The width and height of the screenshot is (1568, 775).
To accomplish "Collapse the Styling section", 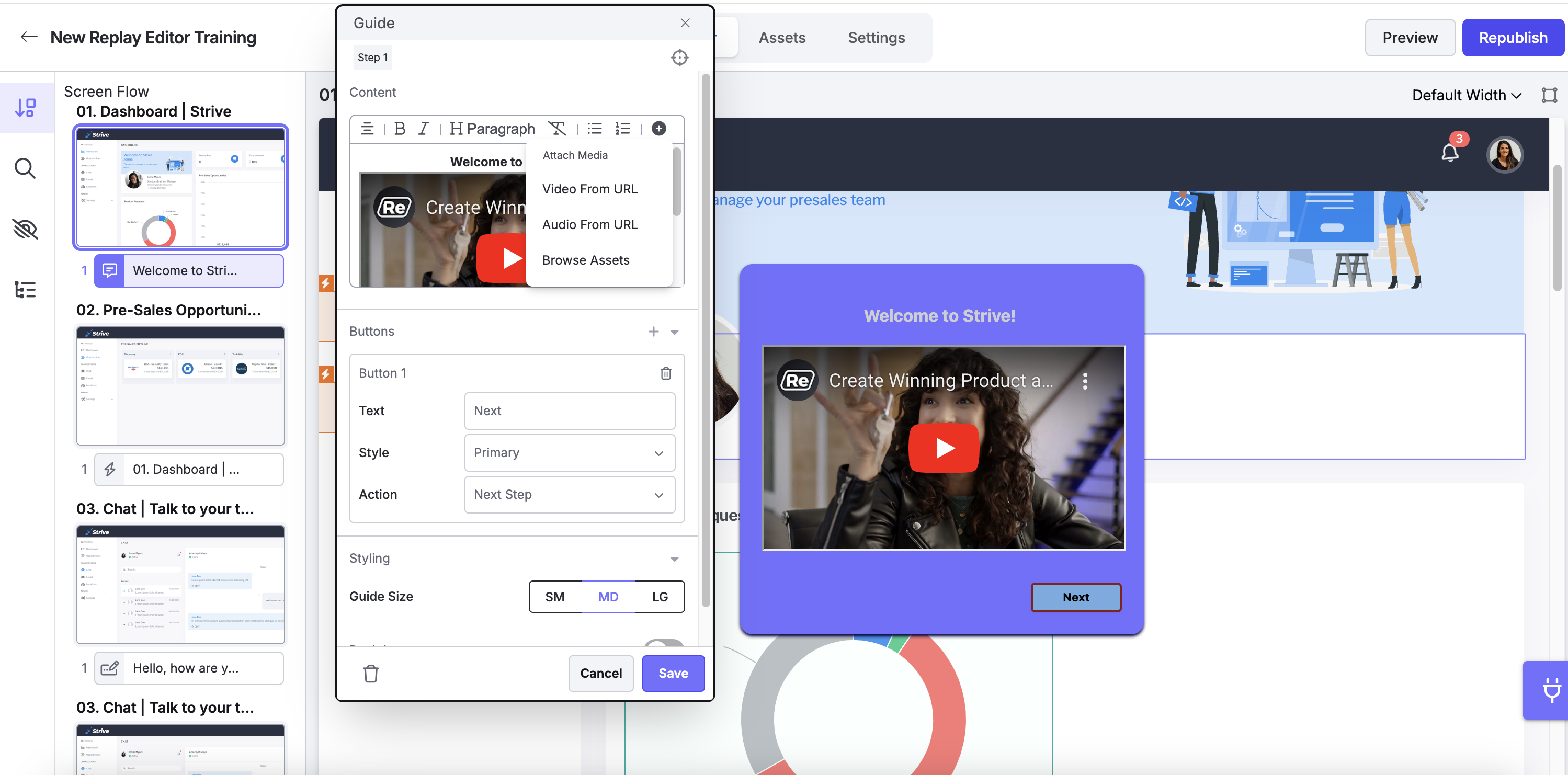I will point(675,559).
